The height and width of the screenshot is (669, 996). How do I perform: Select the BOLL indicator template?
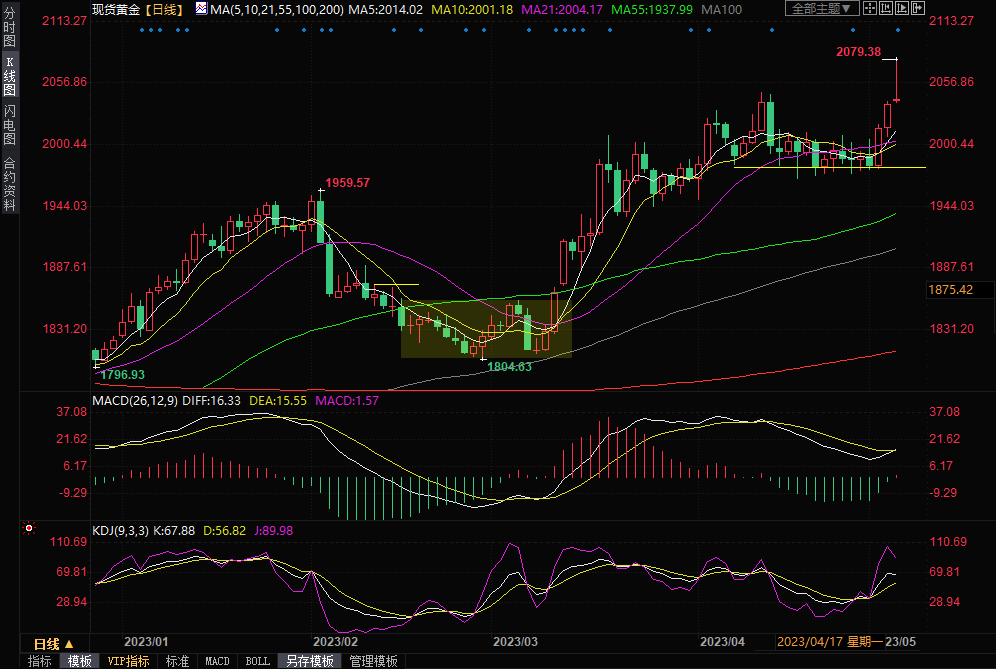257,661
